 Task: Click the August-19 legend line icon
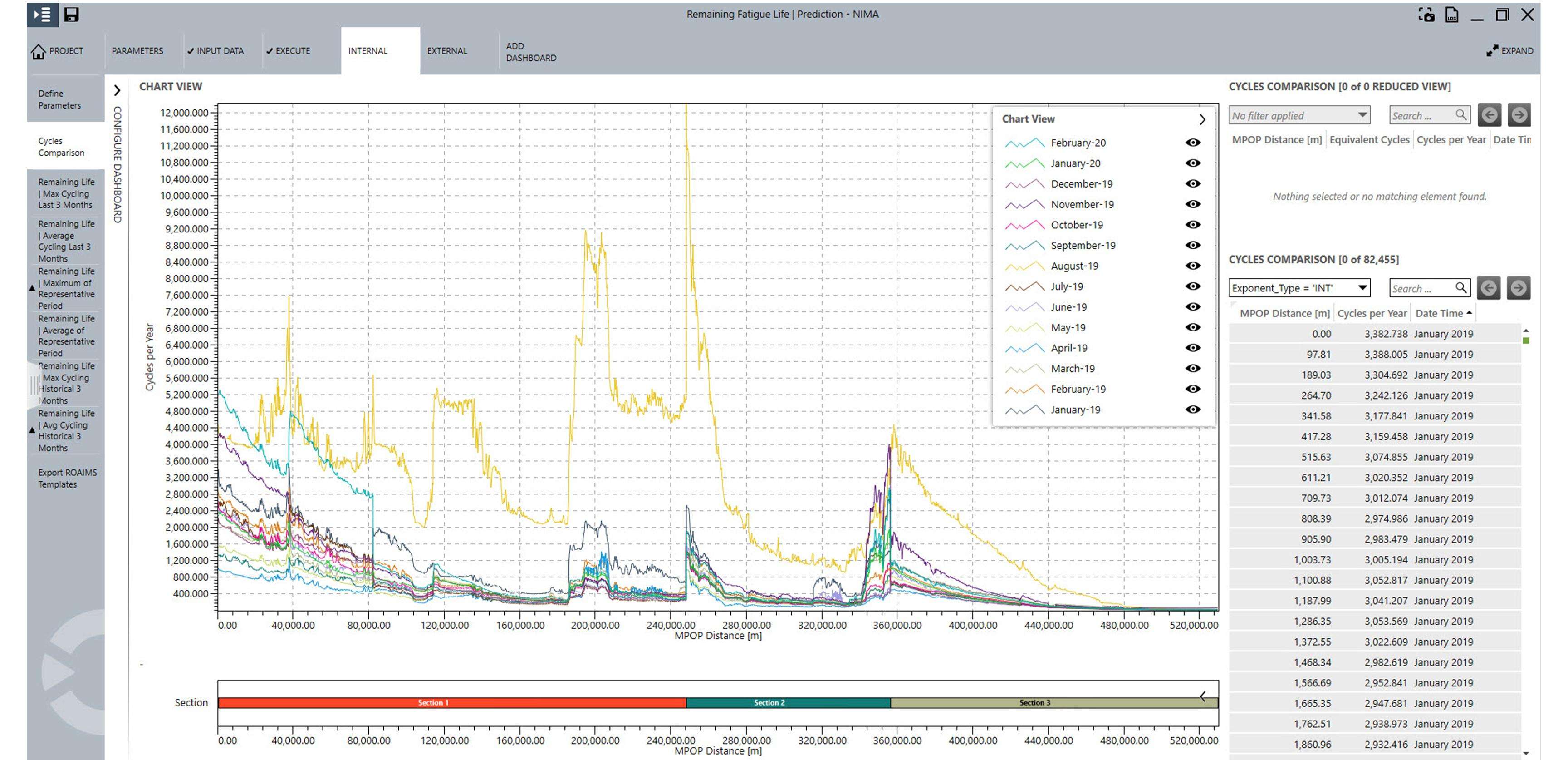(1025, 266)
